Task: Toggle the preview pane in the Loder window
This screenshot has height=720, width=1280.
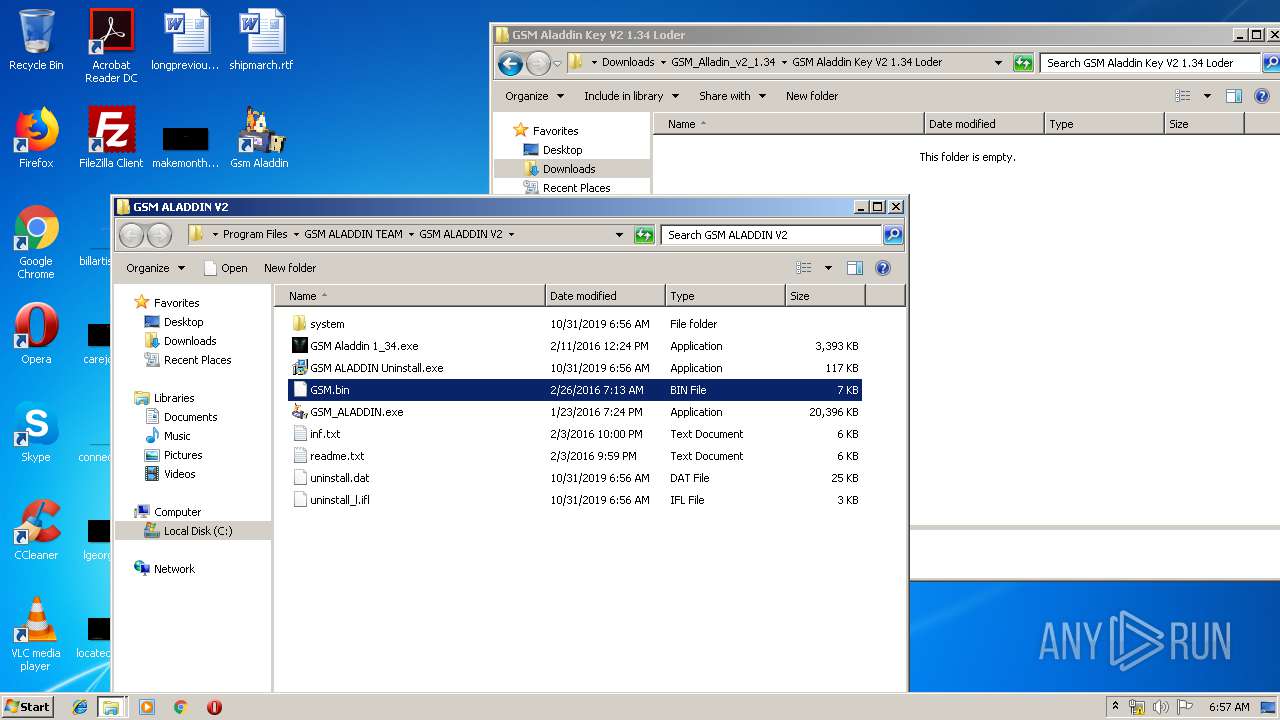Action: [1234, 96]
